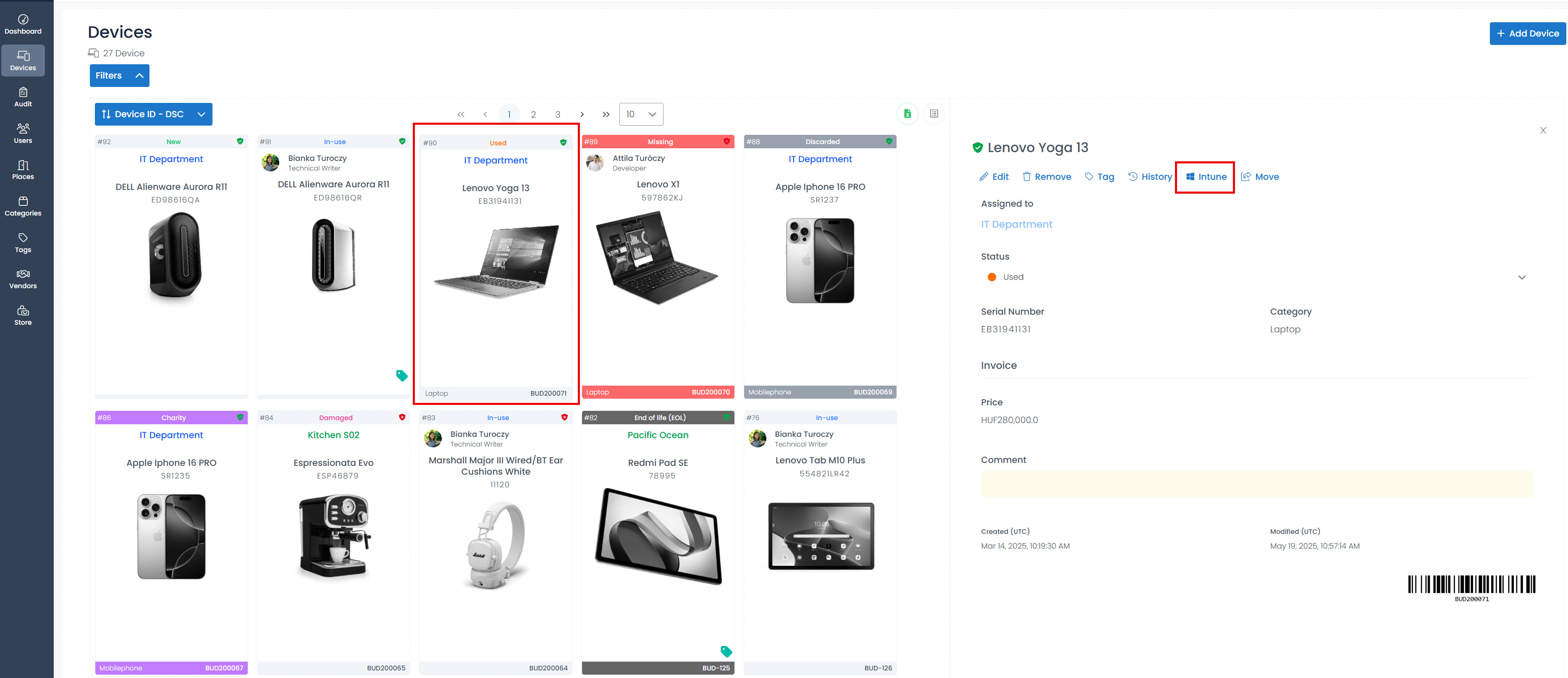
Task: Click the green shield icon on device #92
Action: tap(240, 141)
